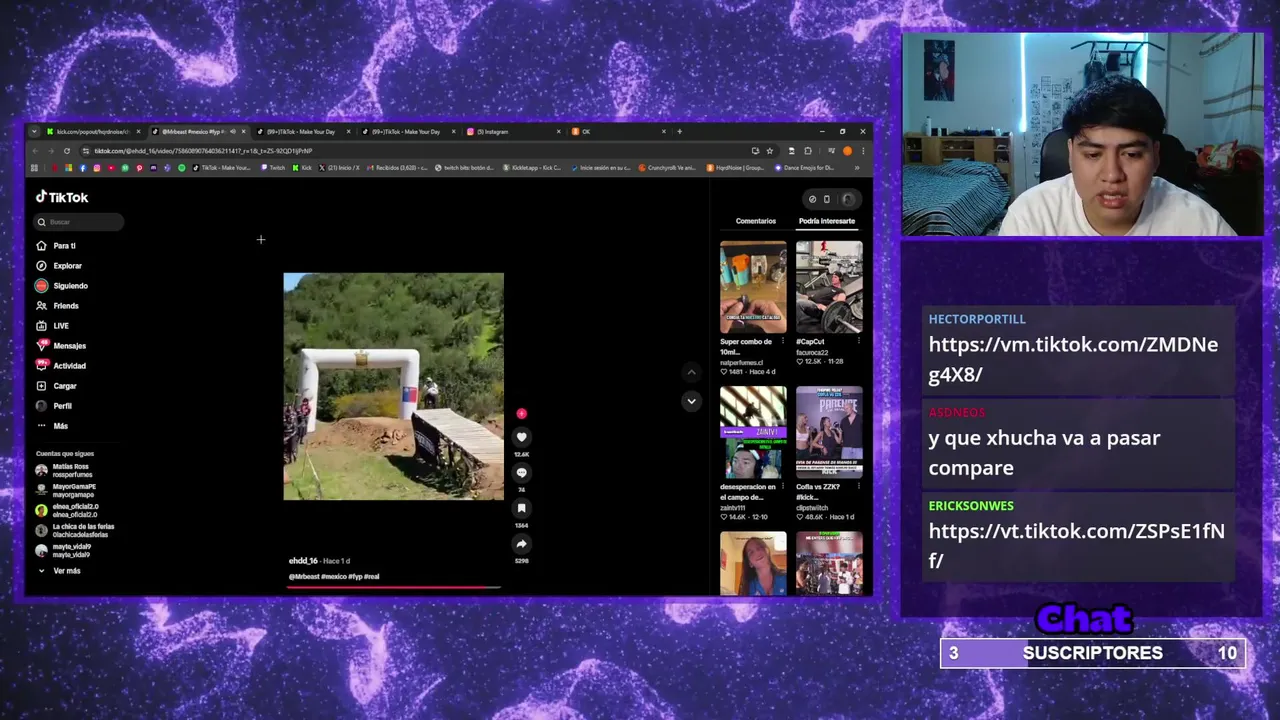The height and width of the screenshot is (720, 1280).
Task: Open the Cargar upload page
Action: click(x=56, y=386)
